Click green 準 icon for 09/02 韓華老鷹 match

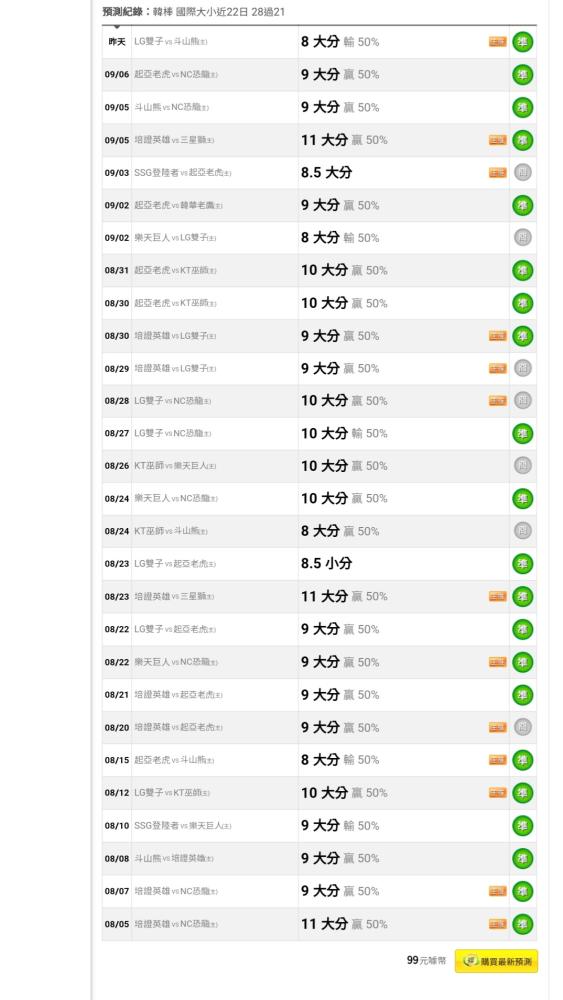point(522,205)
